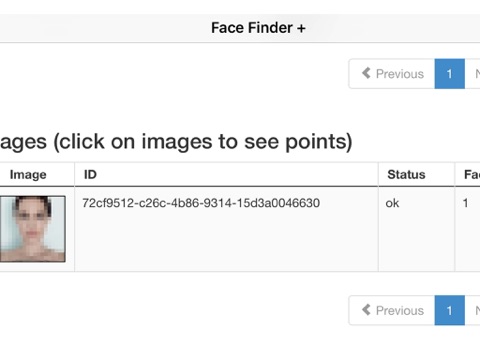Go to Previous page using top pagination
The width and height of the screenshot is (480, 360).
coord(392,74)
